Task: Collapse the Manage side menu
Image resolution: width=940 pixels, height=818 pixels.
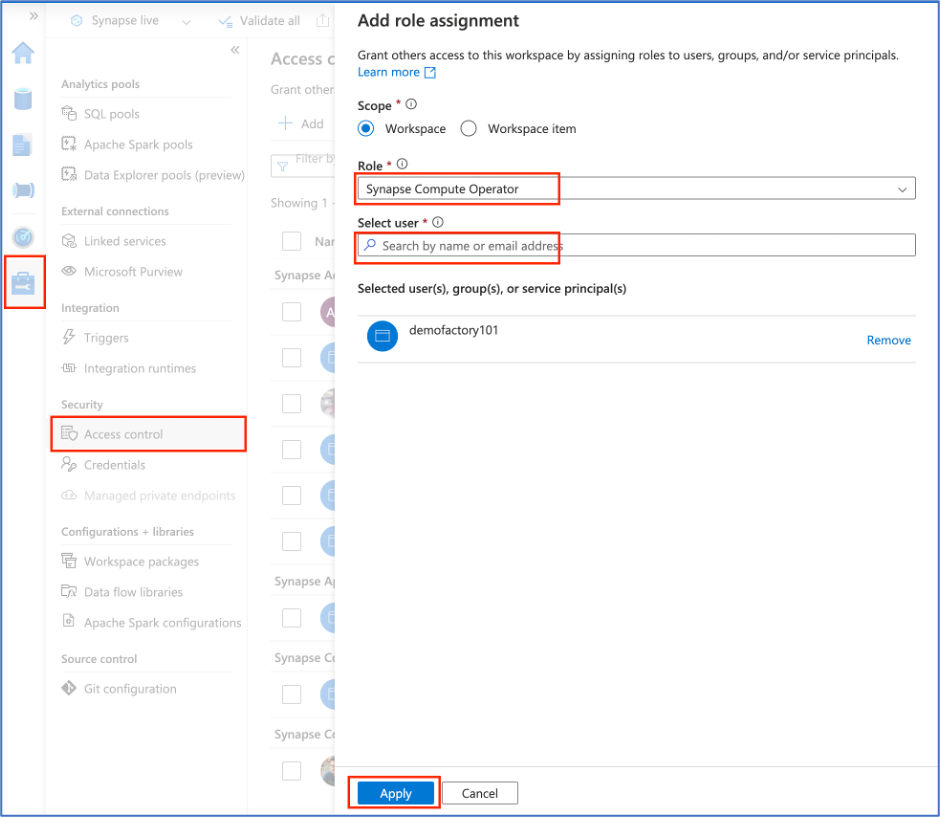Action: [x=235, y=50]
